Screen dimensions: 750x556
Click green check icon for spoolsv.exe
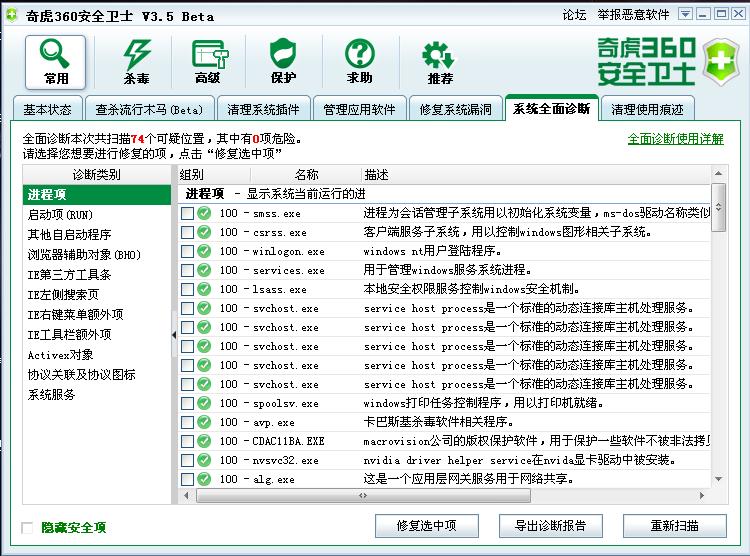click(204, 403)
